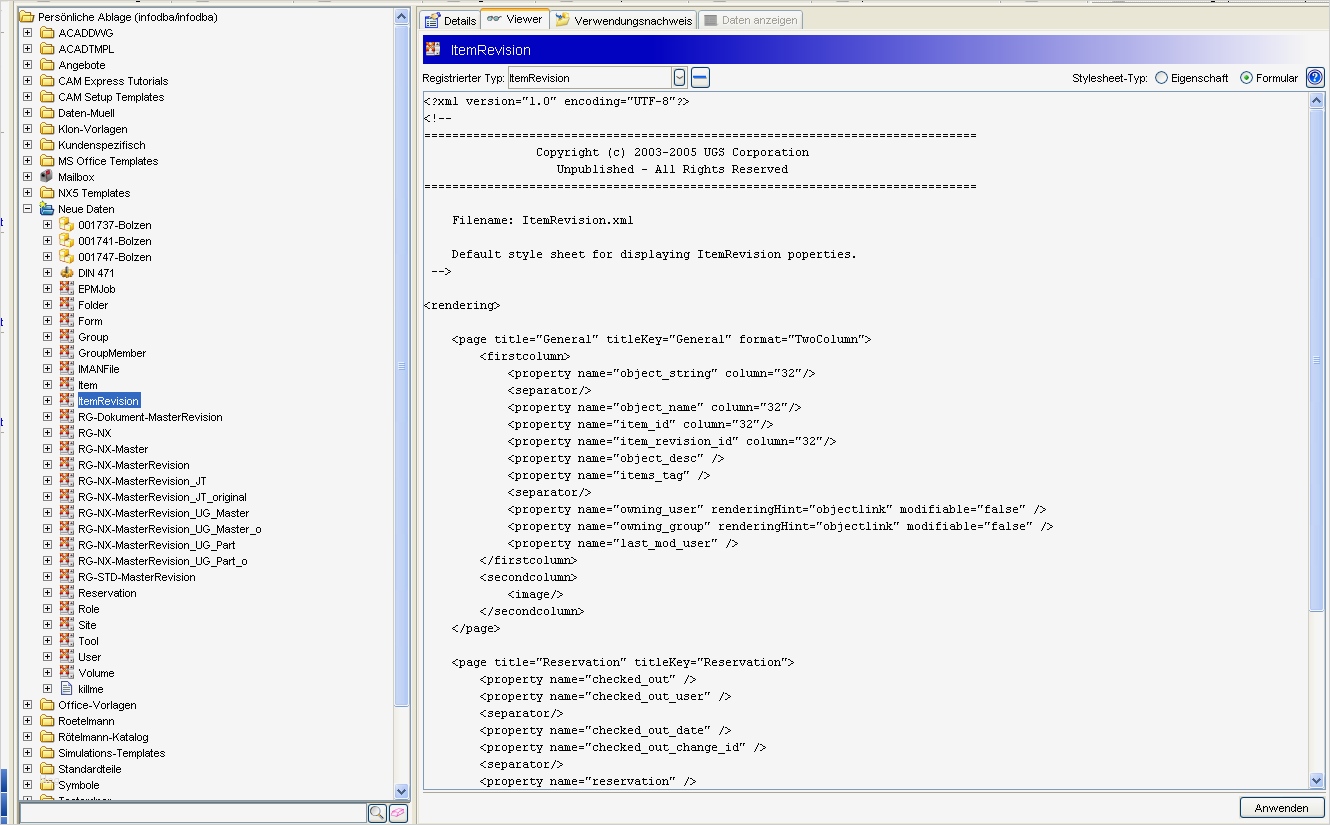Select the RG-NX-MasterRevision_UG_Part_o tree item
This screenshot has height=825, width=1330.
pos(163,561)
